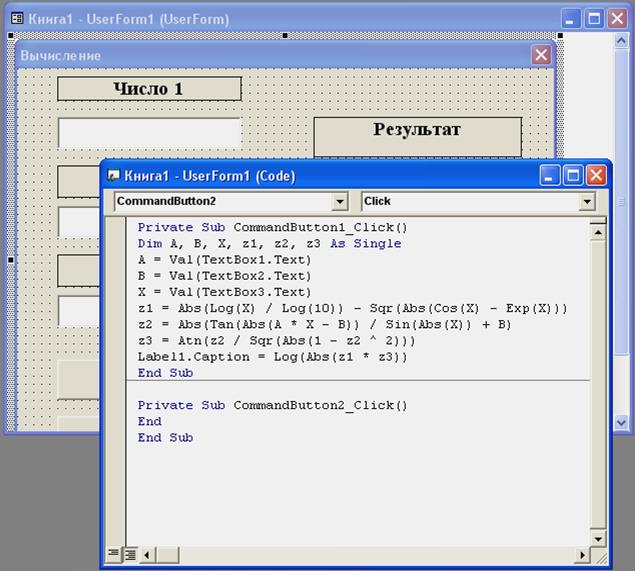The image size is (635, 571).
Task: Click the Private Sub CommandButton2_Click line
Action: tap(272, 405)
